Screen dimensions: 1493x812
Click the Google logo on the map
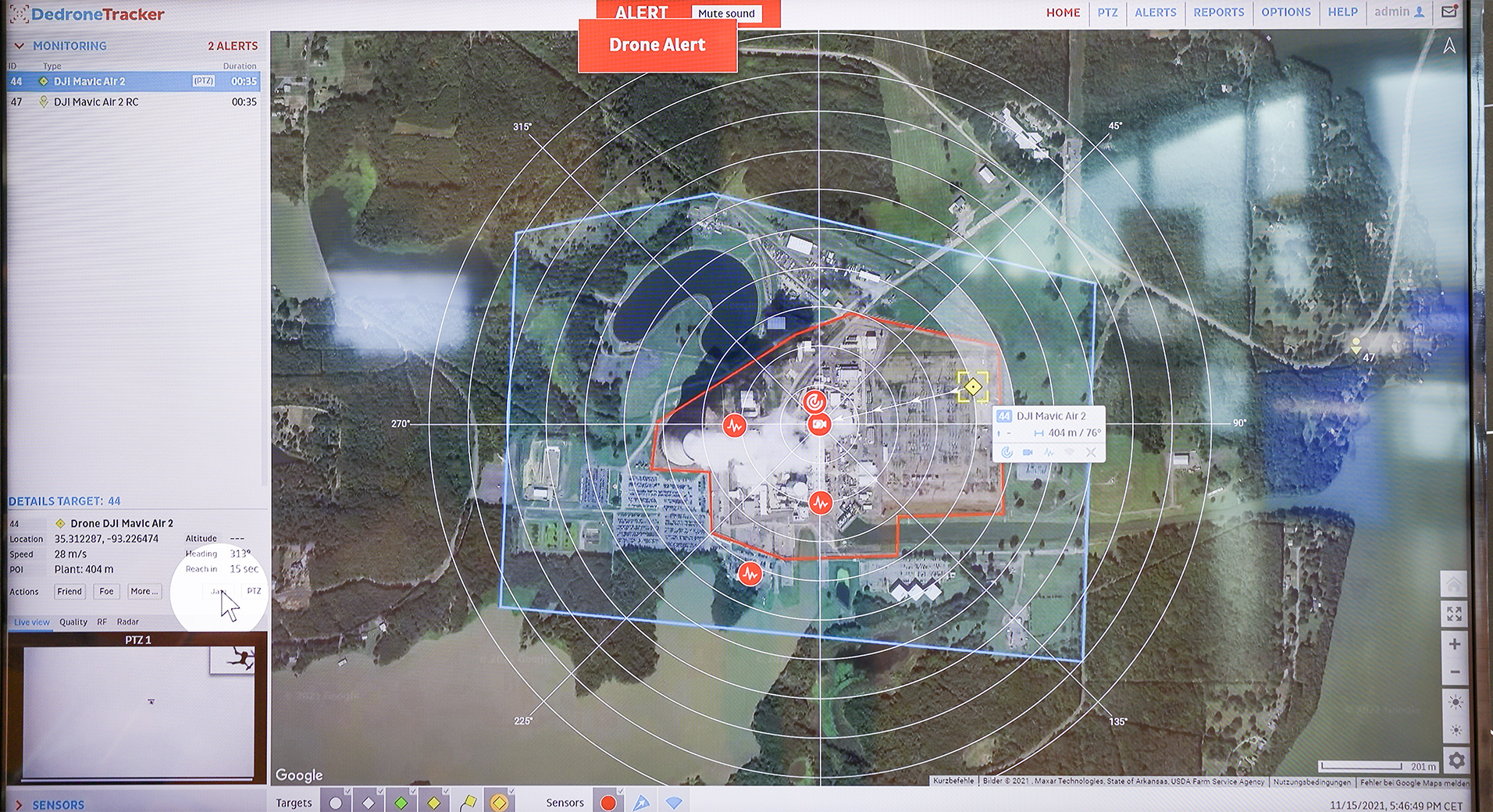coord(298,775)
